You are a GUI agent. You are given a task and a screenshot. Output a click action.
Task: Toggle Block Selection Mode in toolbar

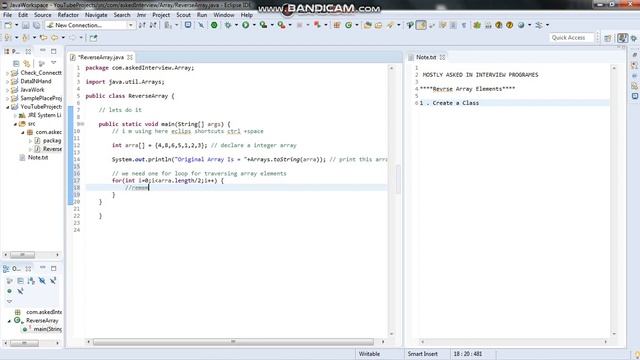click(x=453, y=25)
